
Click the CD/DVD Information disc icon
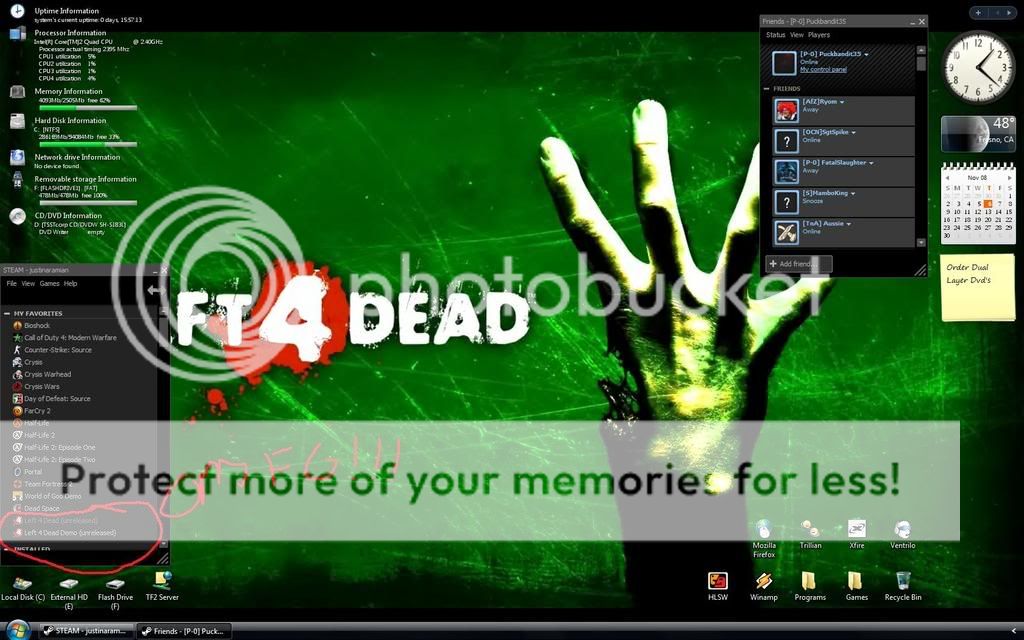coord(18,216)
